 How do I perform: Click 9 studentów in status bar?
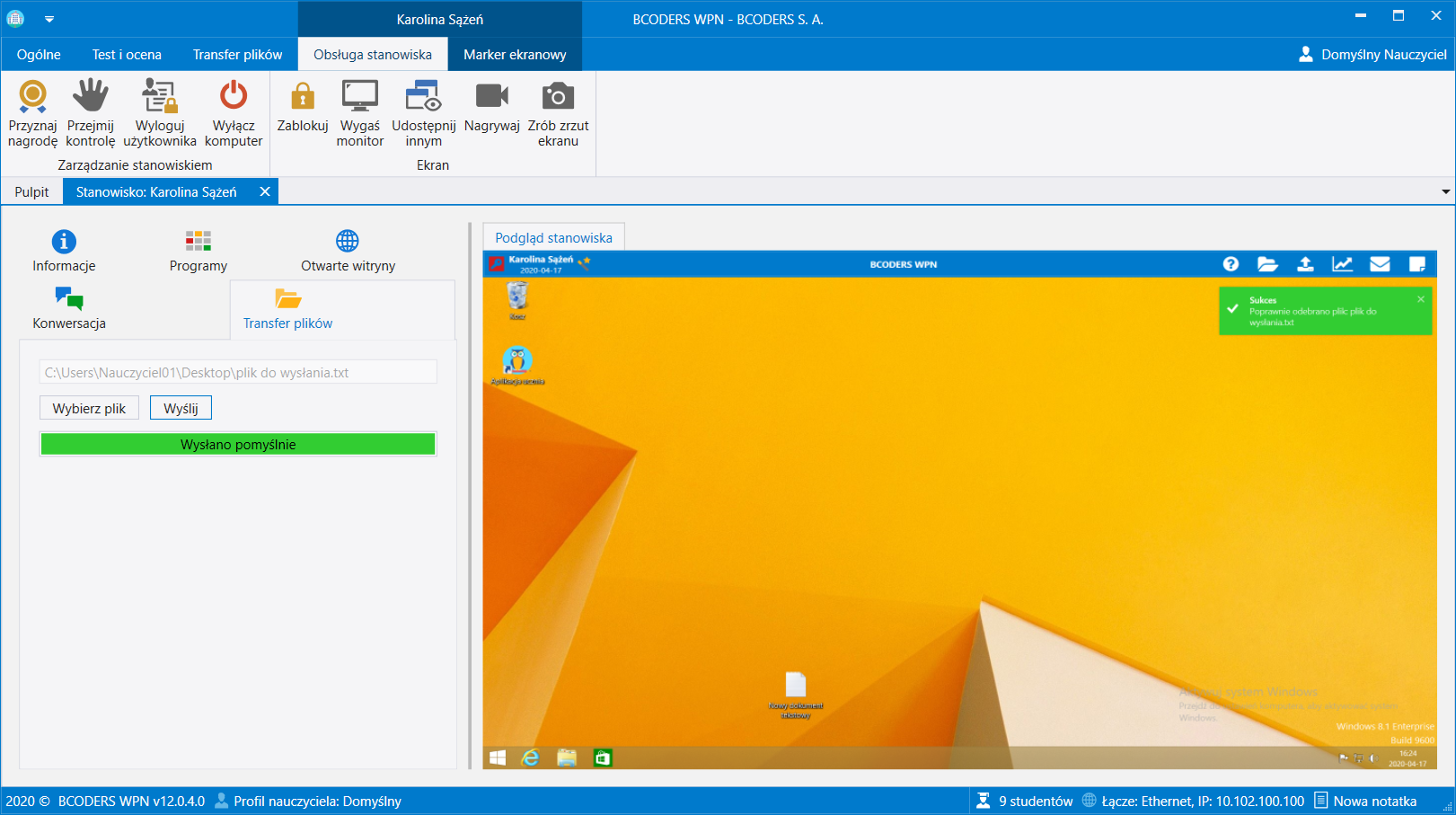[x=1025, y=801]
